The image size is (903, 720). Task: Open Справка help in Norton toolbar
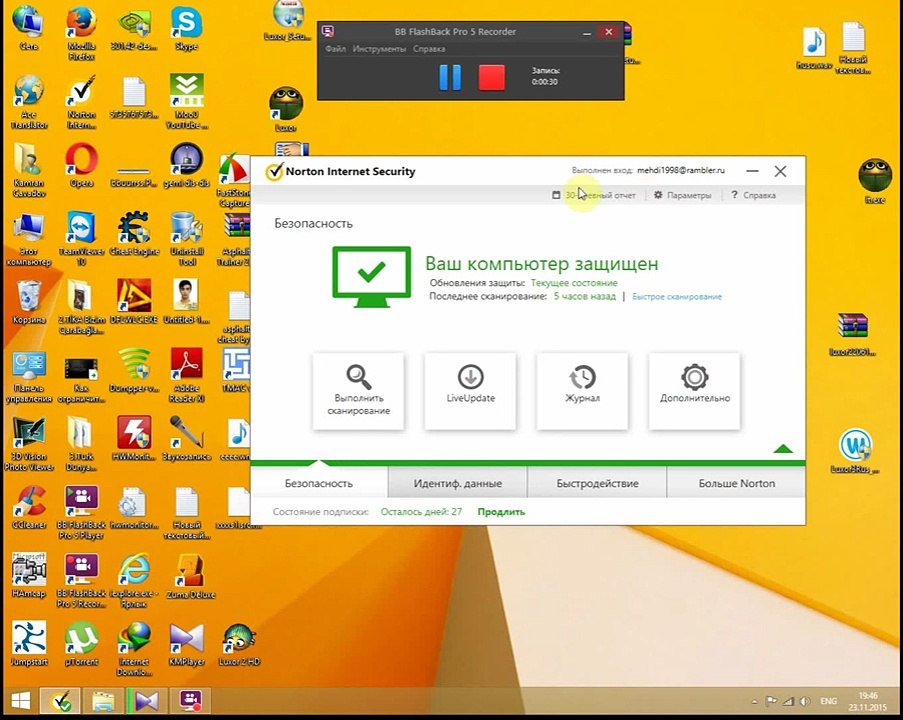coord(753,195)
